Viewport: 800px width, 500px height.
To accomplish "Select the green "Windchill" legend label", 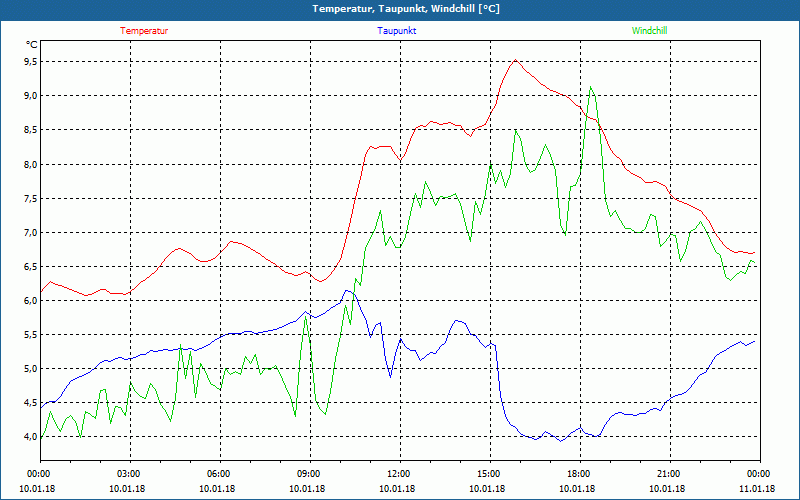I will click(649, 31).
